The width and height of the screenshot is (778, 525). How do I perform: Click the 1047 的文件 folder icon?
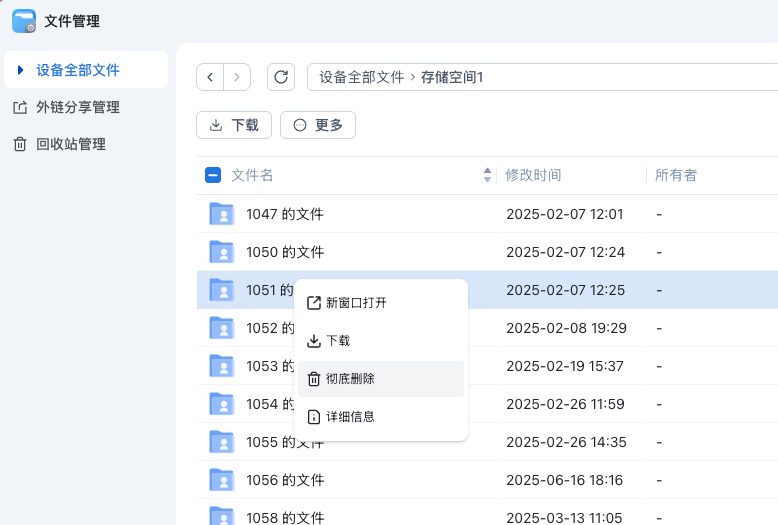(x=221, y=214)
